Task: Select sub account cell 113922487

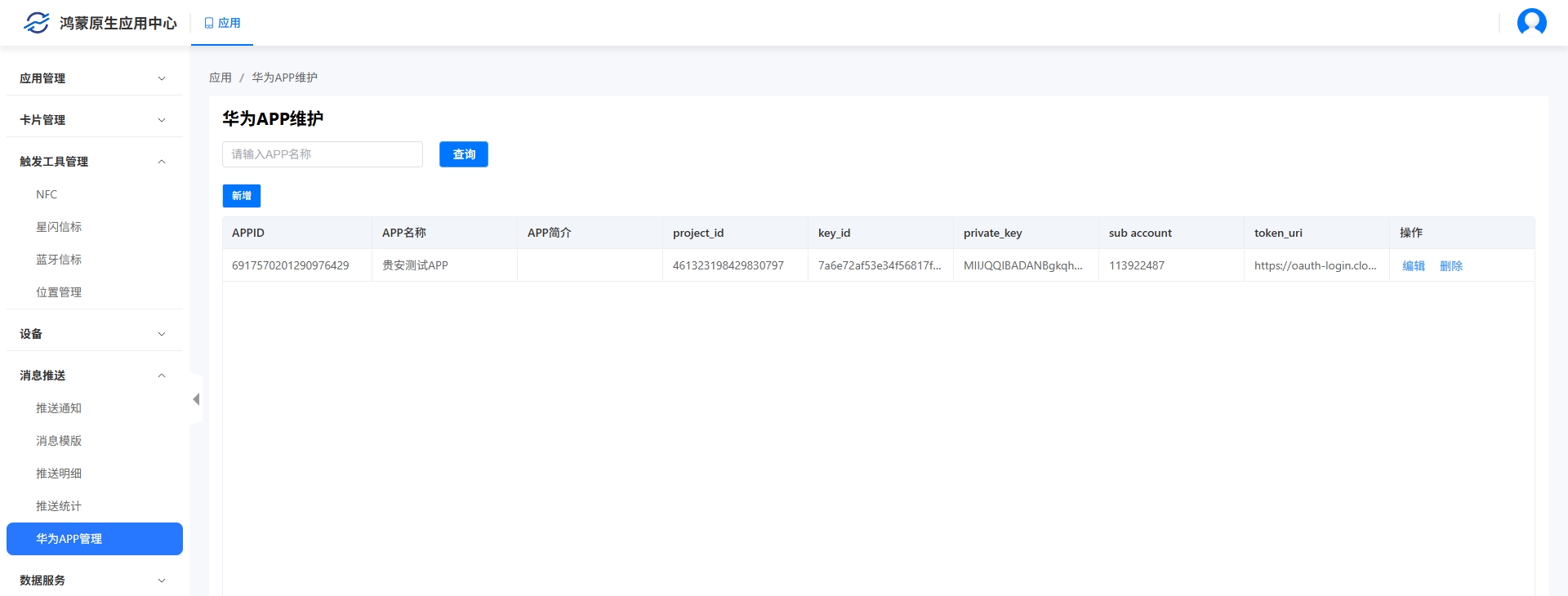Action: tap(1171, 265)
